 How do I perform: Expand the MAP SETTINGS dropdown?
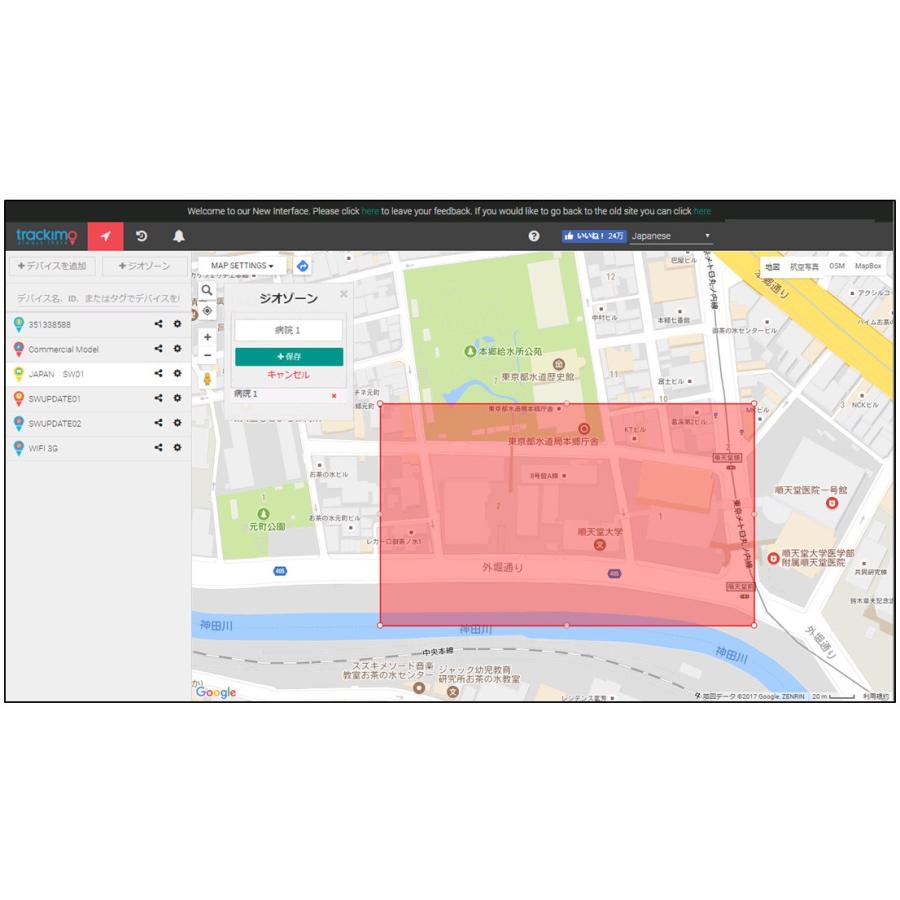(242, 266)
